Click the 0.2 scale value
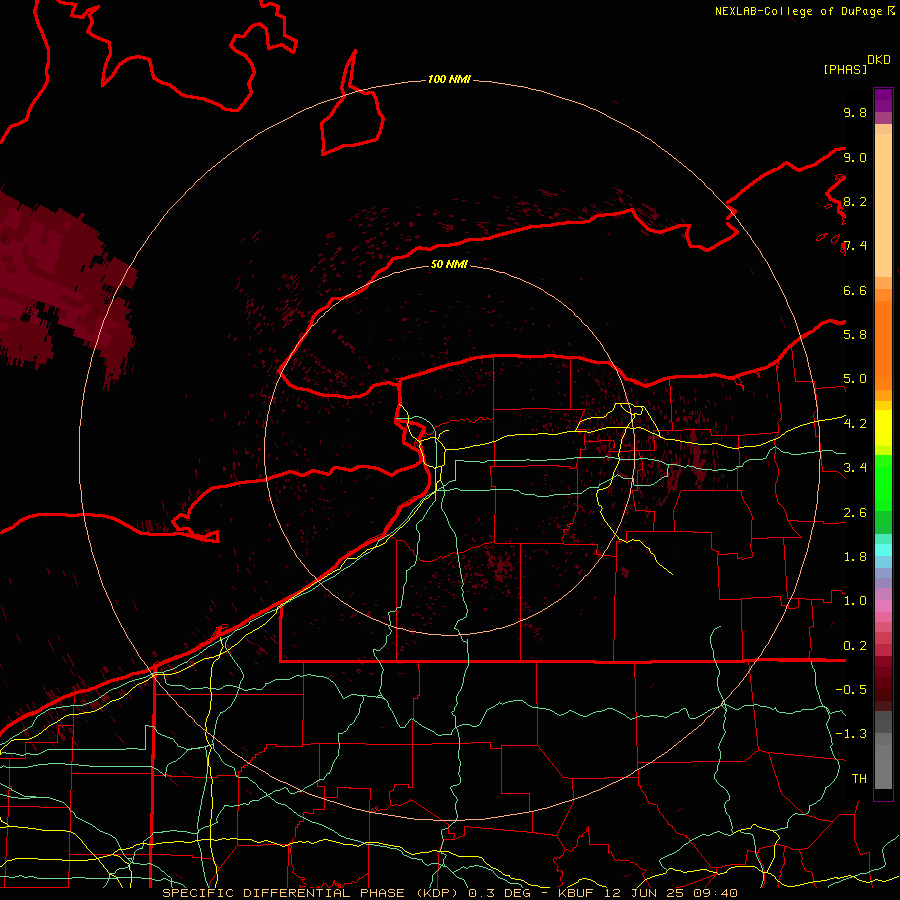Image resolution: width=900 pixels, height=900 pixels. tap(855, 646)
